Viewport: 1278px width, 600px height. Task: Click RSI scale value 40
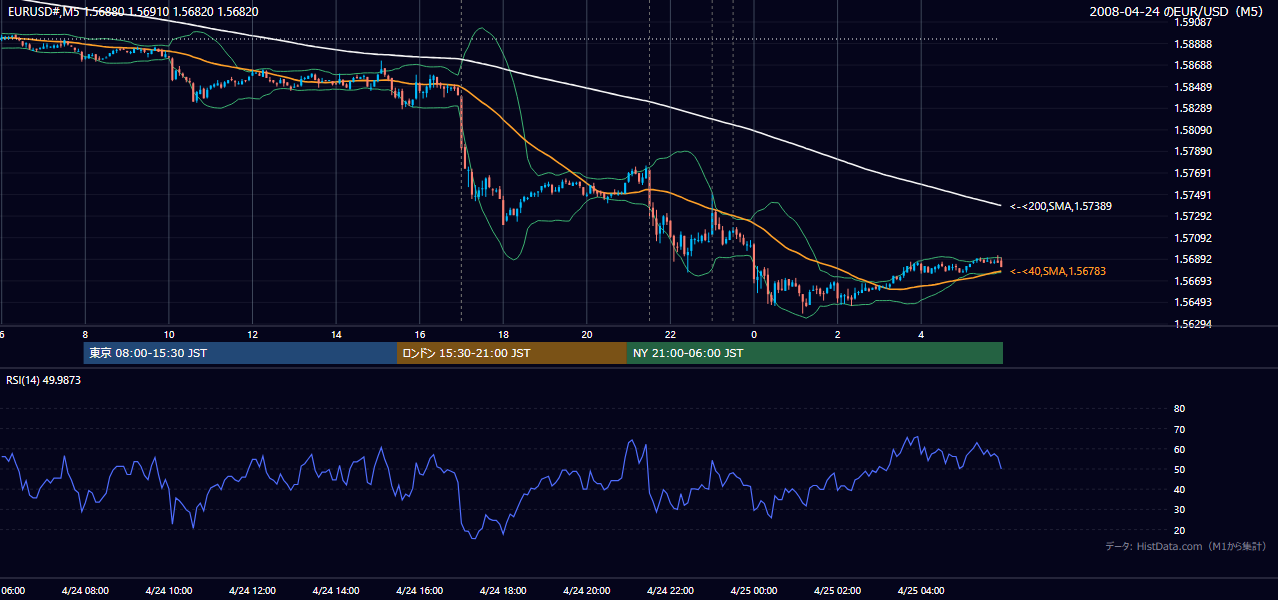pyautogui.click(x=1179, y=489)
